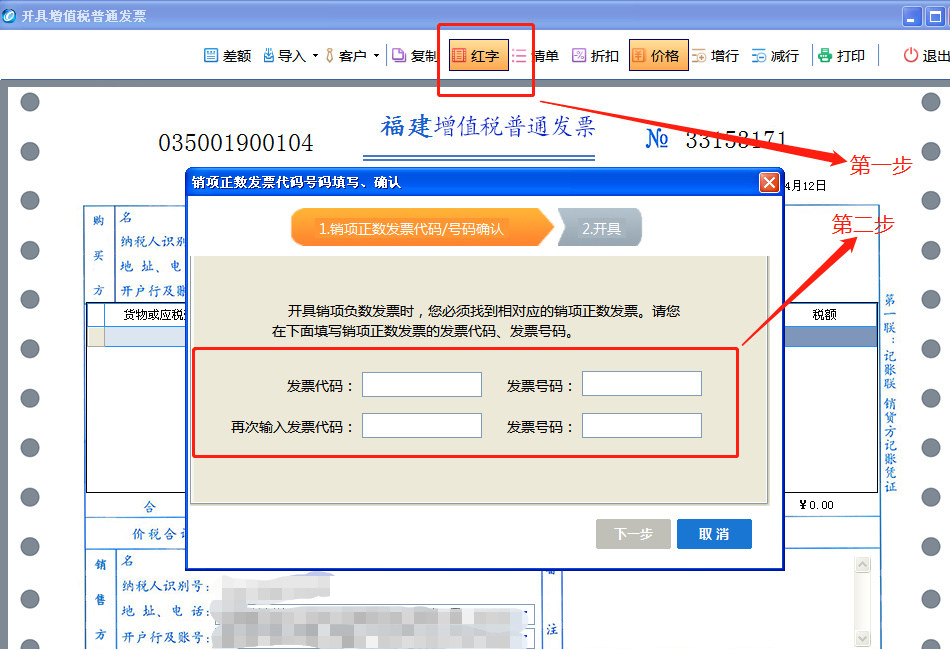Image resolution: width=950 pixels, height=650 pixels.
Task: Open the 清单 list tool
Action: tap(535, 56)
